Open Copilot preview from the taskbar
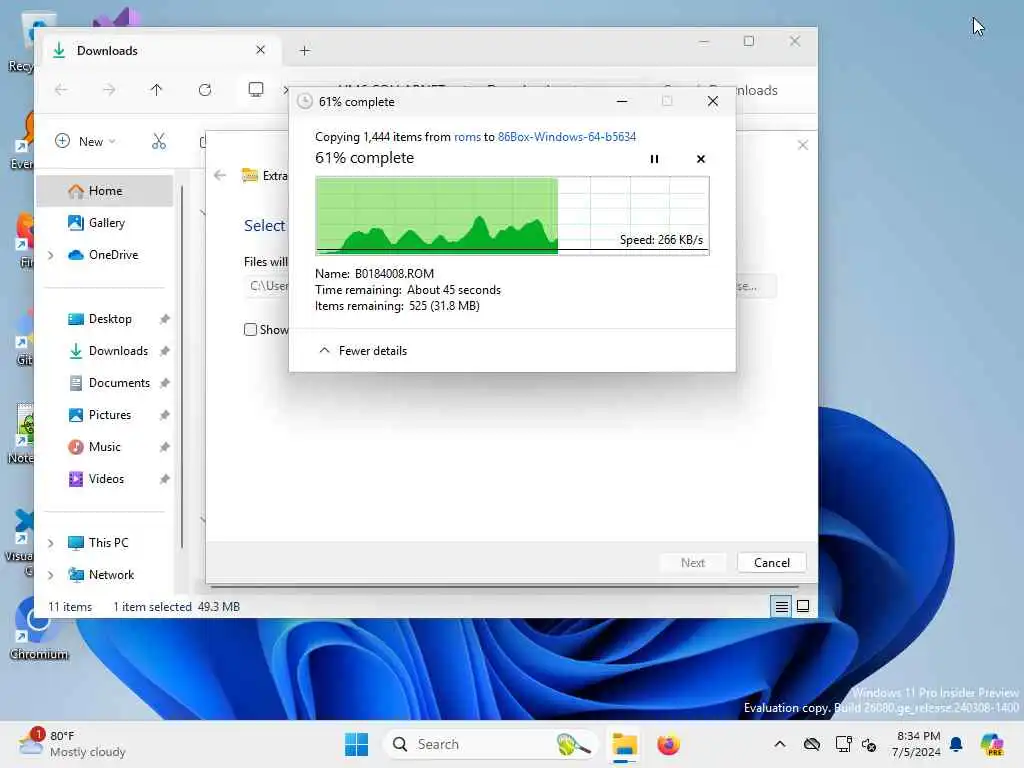Image resolution: width=1024 pixels, height=768 pixels. [992, 744]
